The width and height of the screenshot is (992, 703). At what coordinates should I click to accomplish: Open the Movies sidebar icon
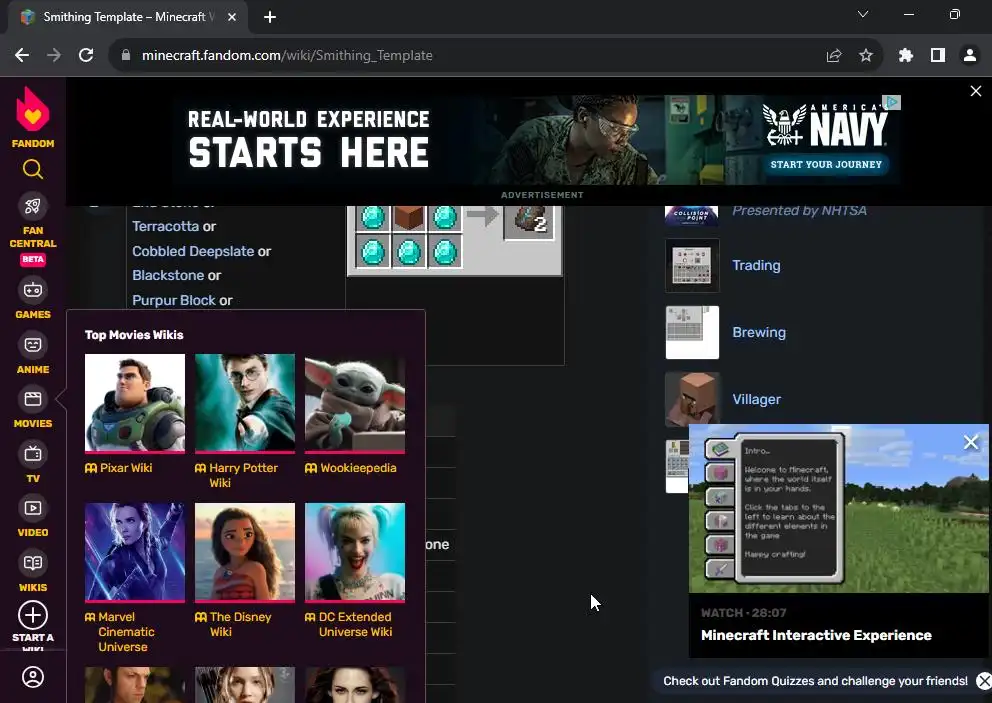[x=33, y=399]
